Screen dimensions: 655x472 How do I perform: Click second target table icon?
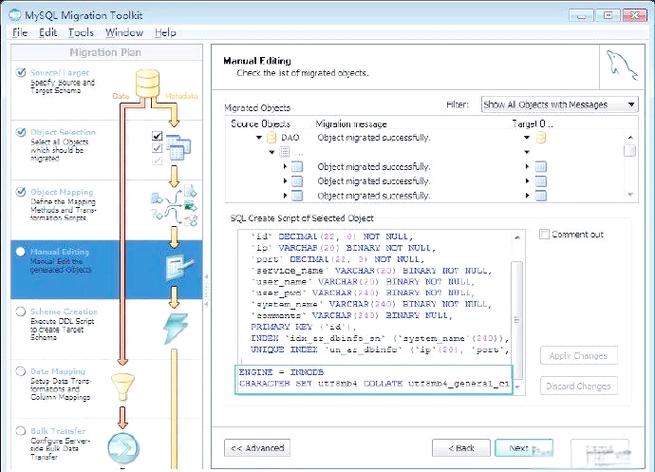(541, 181)
